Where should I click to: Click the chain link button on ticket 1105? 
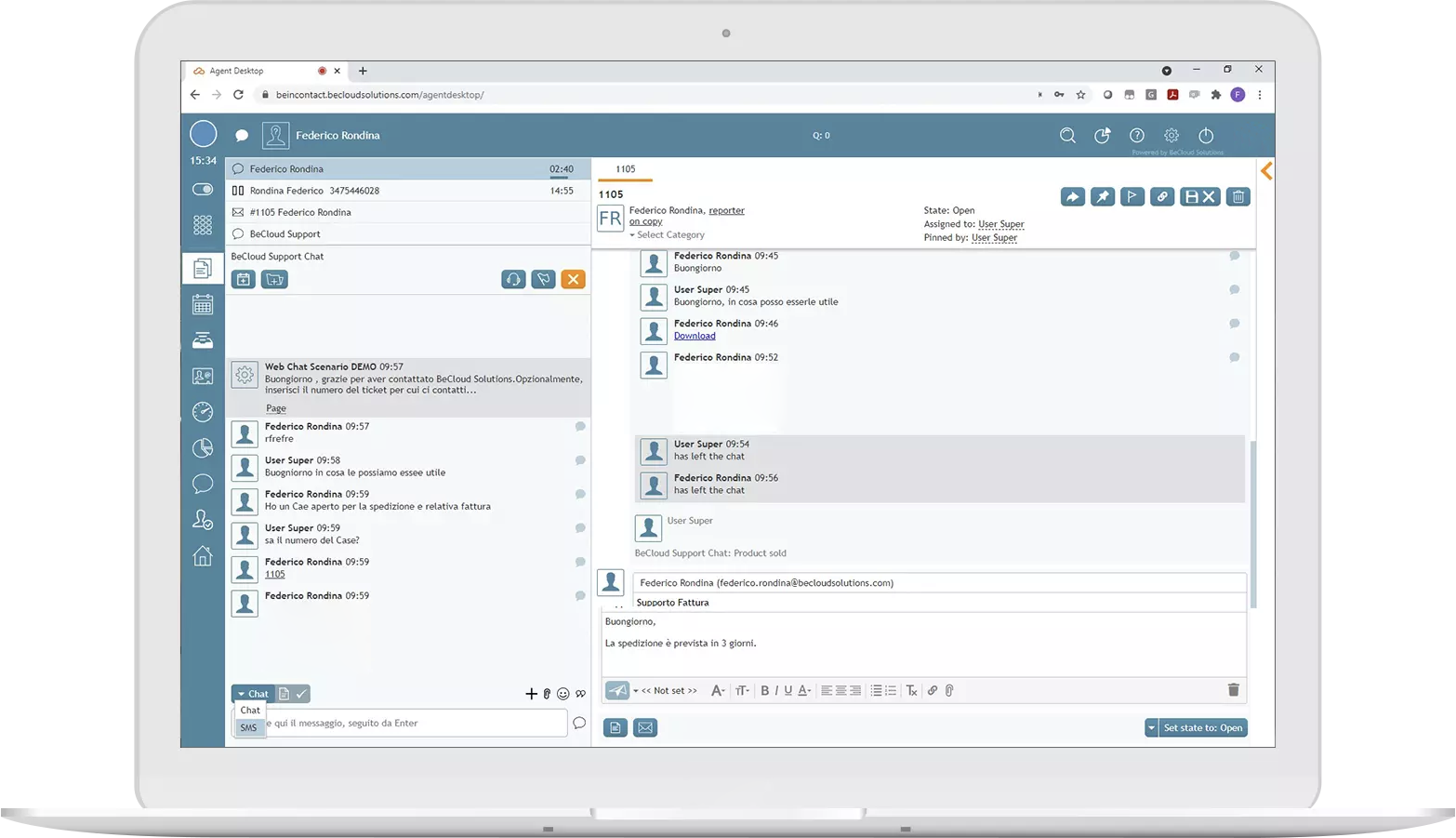pyautogui.click(x=1162, y=196)
